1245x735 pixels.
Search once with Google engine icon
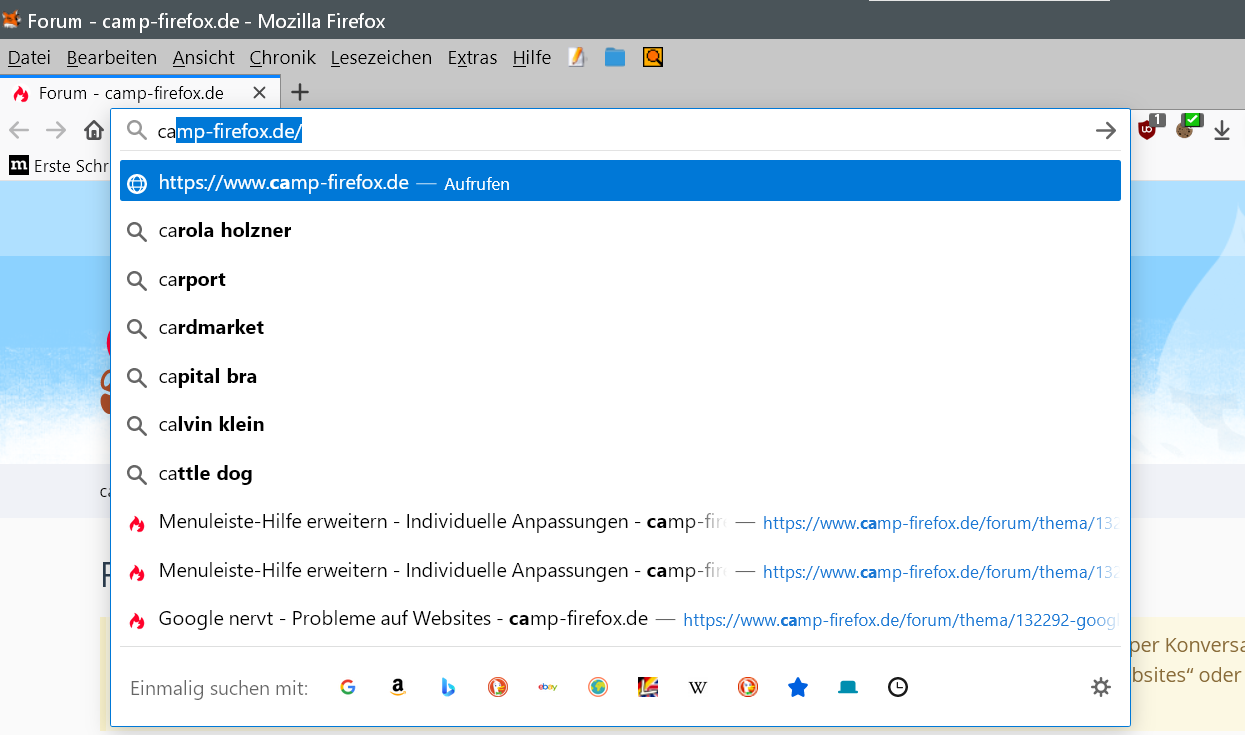pos(348,687)
